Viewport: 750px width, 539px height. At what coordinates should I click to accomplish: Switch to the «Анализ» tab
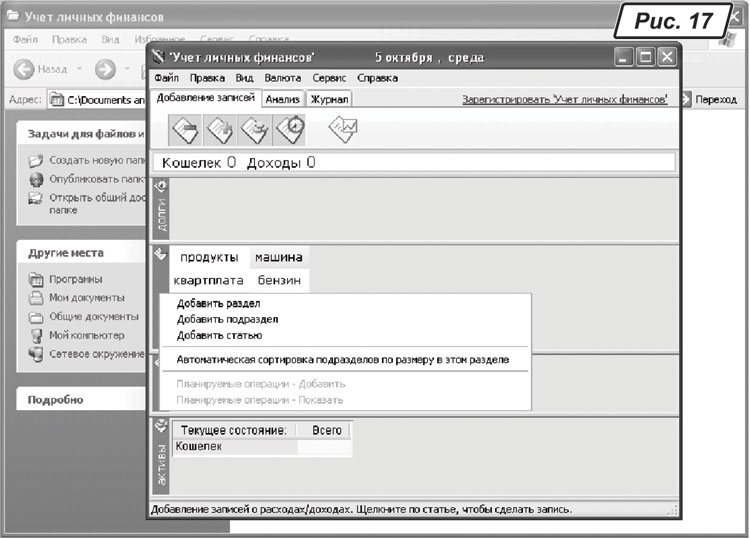click(284, 100)
